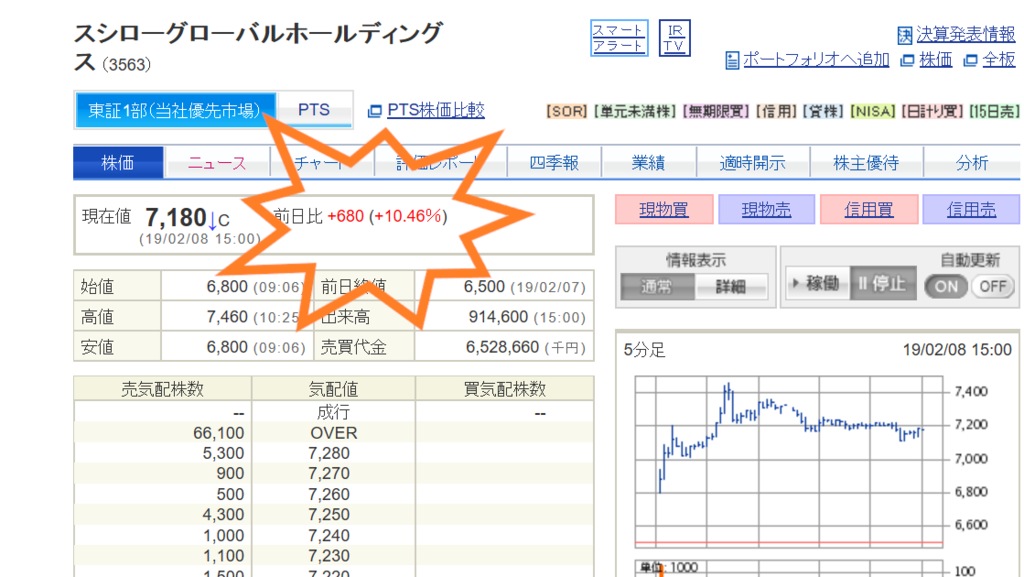Open ポートフォリオへ追加 link
This screenshot has height=577, width=1024.
[816, 59]
